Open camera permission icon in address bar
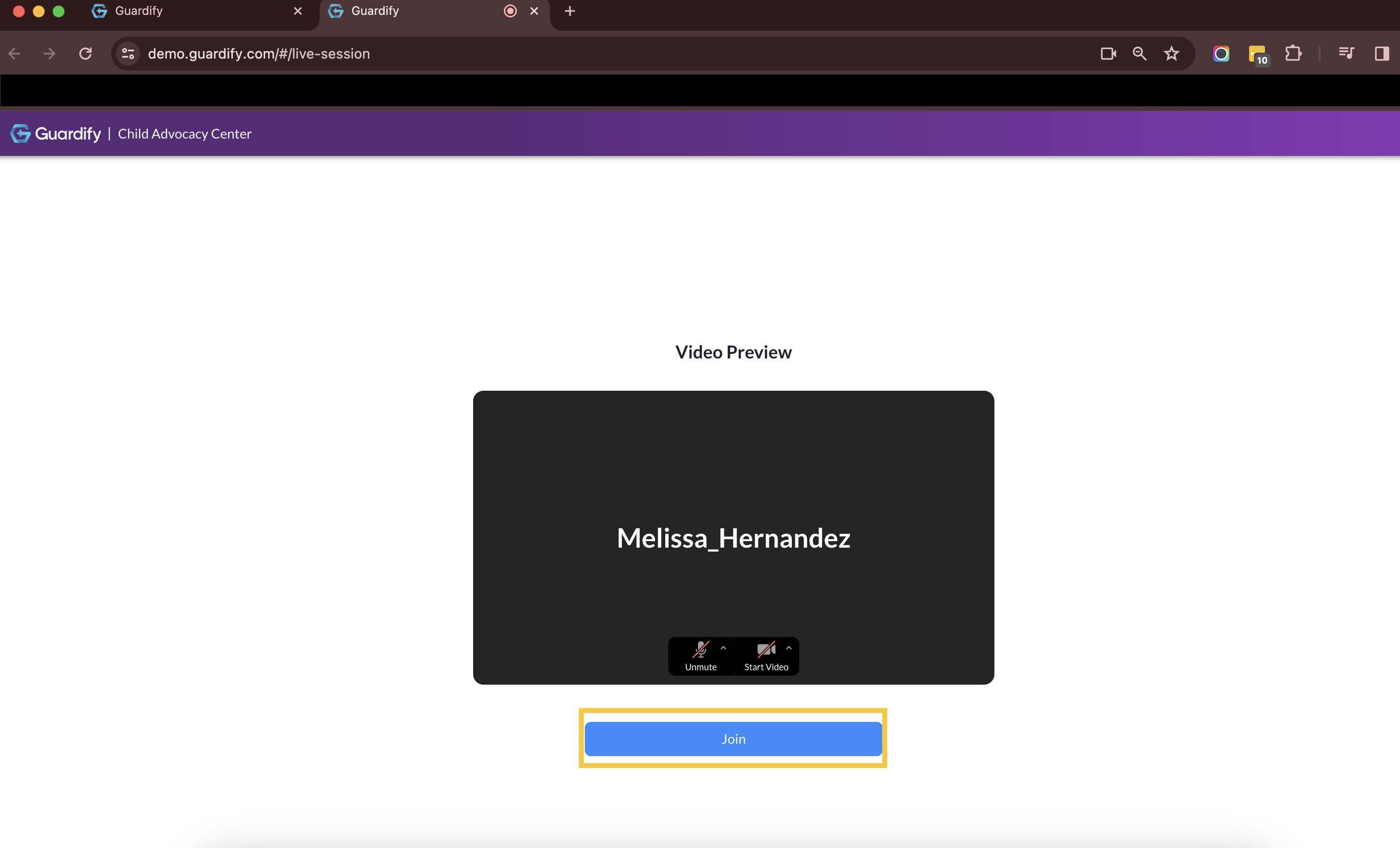This screenshot has height=848, width=1400. [x=1108, y=54]
